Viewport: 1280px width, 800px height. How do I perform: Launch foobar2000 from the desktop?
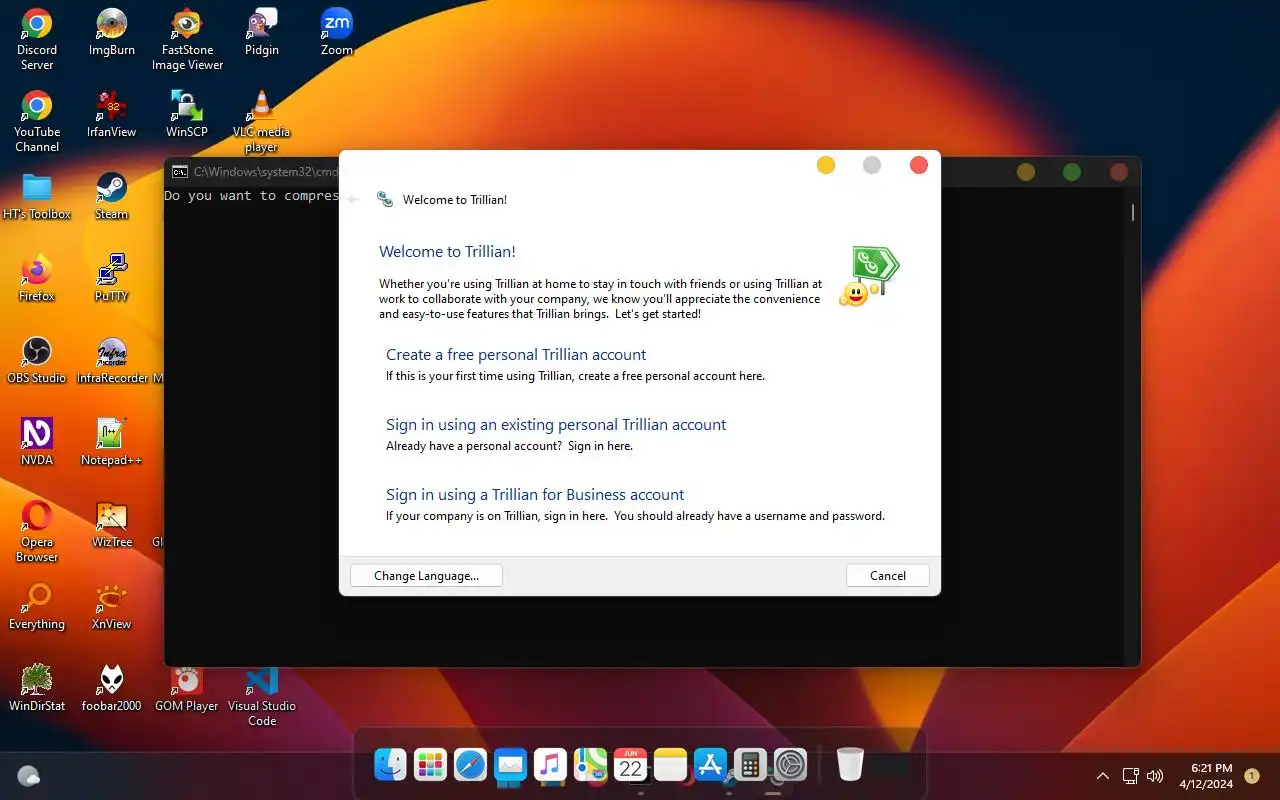[111, 689]
